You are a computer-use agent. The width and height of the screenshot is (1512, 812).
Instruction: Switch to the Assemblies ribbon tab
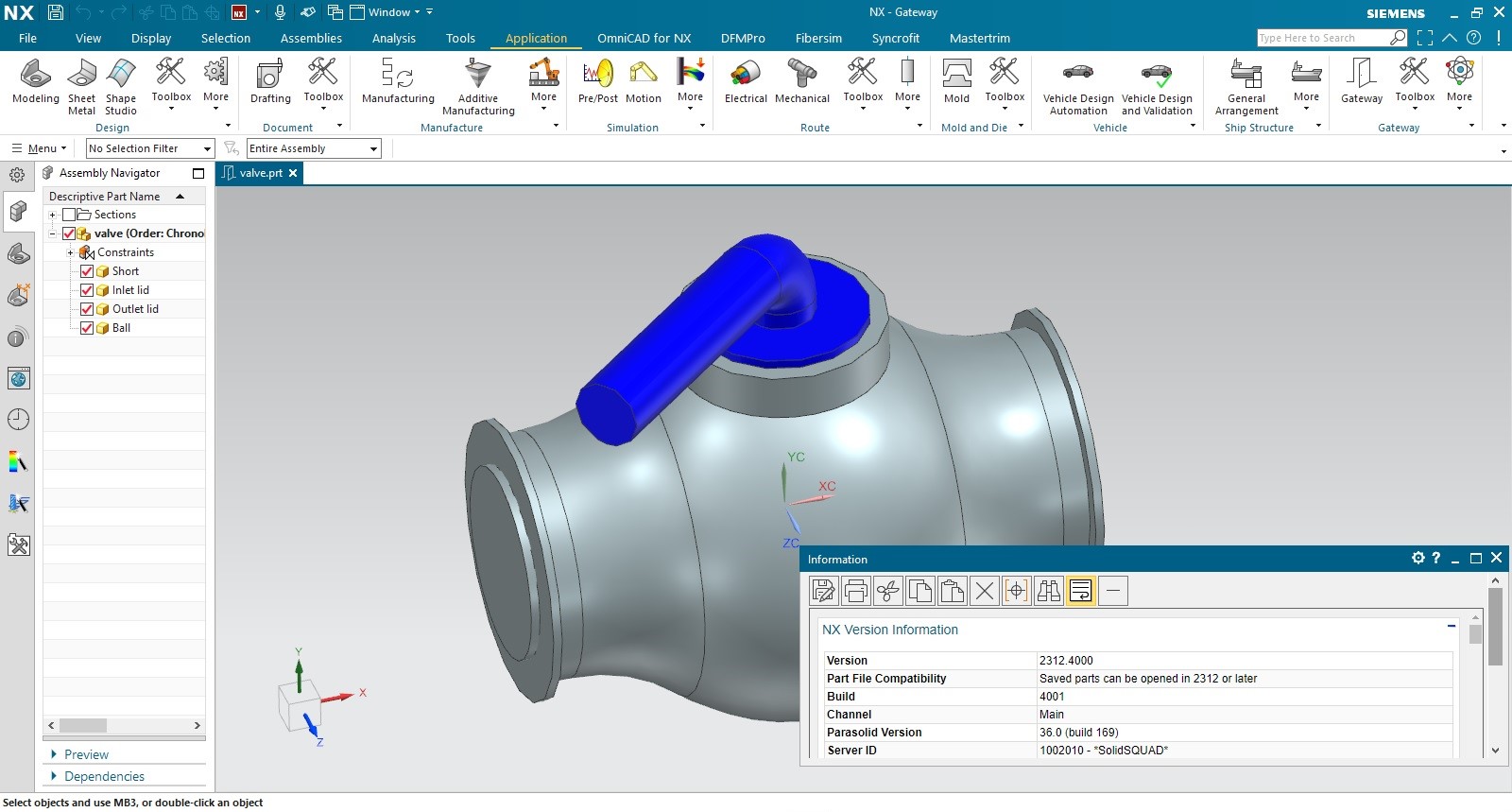(311, 38)
